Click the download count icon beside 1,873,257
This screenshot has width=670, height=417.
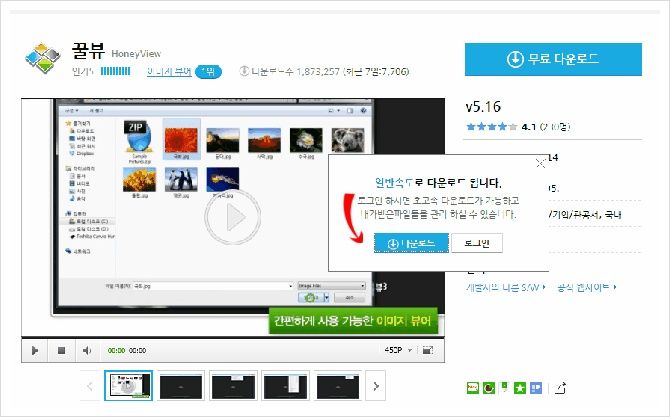tap(244, 71)
